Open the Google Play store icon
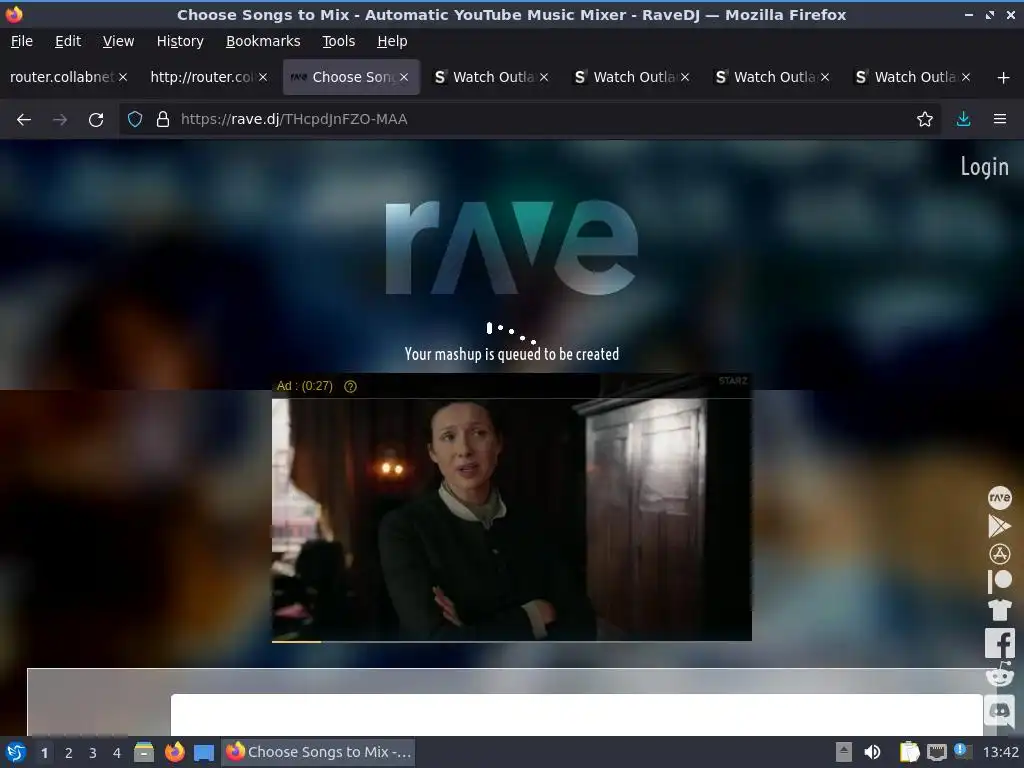Viewport: 1024px width, 768px height. [x=999, y=526]
